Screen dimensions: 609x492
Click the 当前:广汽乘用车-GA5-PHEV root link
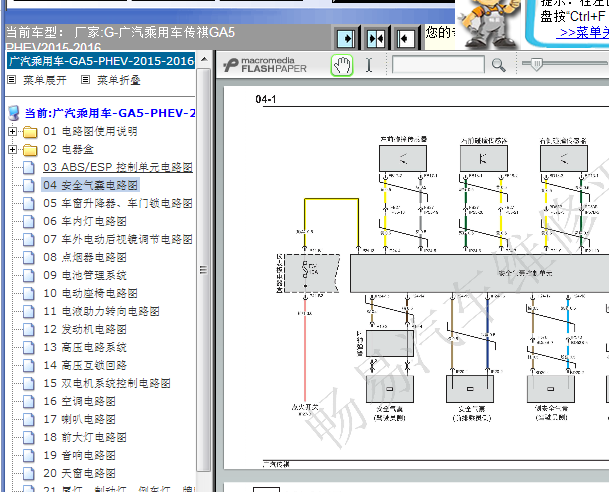110,113
